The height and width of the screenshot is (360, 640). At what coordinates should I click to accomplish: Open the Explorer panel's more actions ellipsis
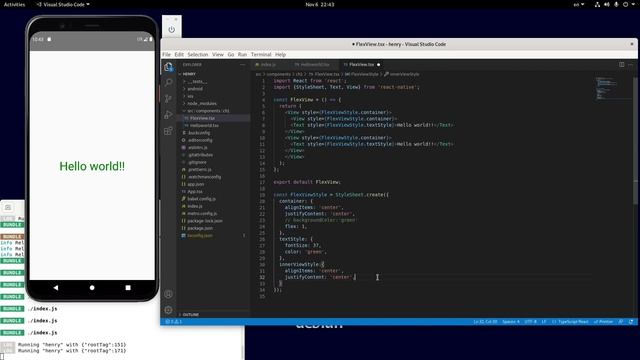[x=242, y=64]
